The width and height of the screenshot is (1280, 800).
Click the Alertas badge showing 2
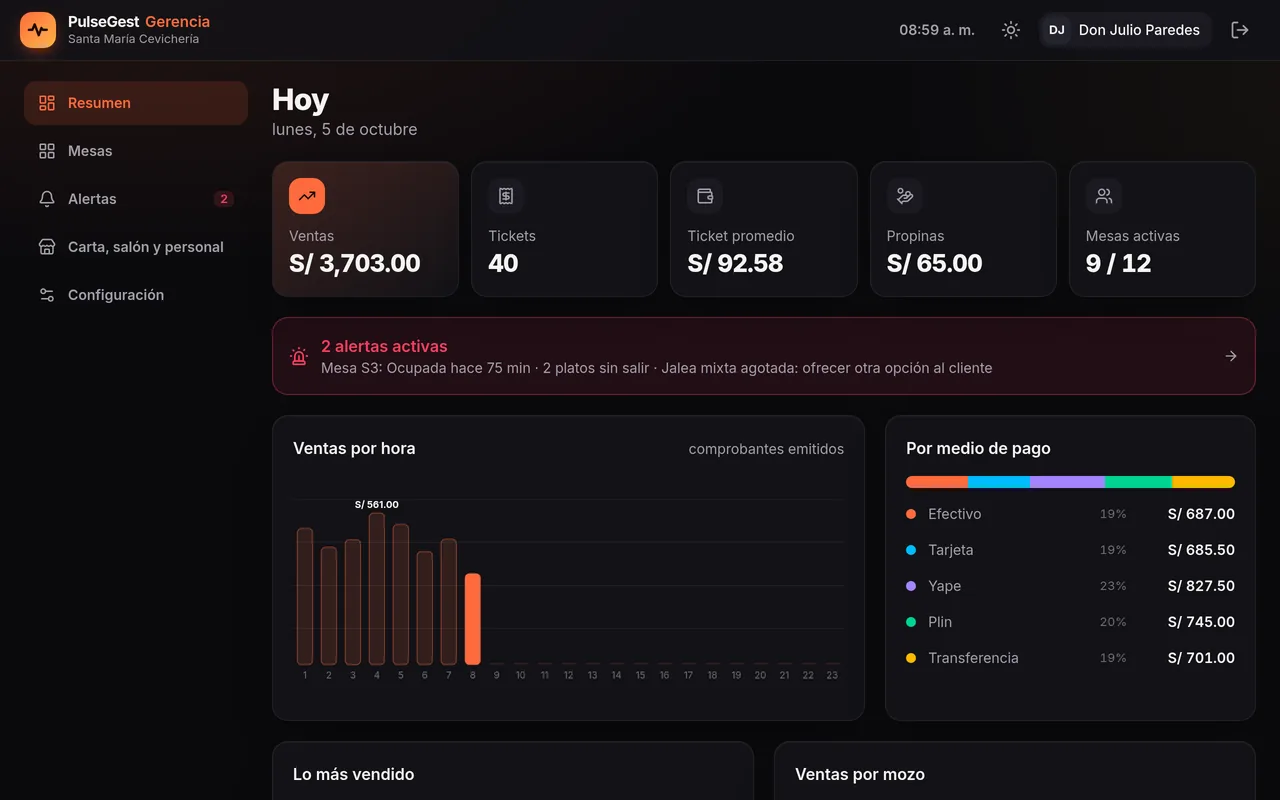click(224, 199)
